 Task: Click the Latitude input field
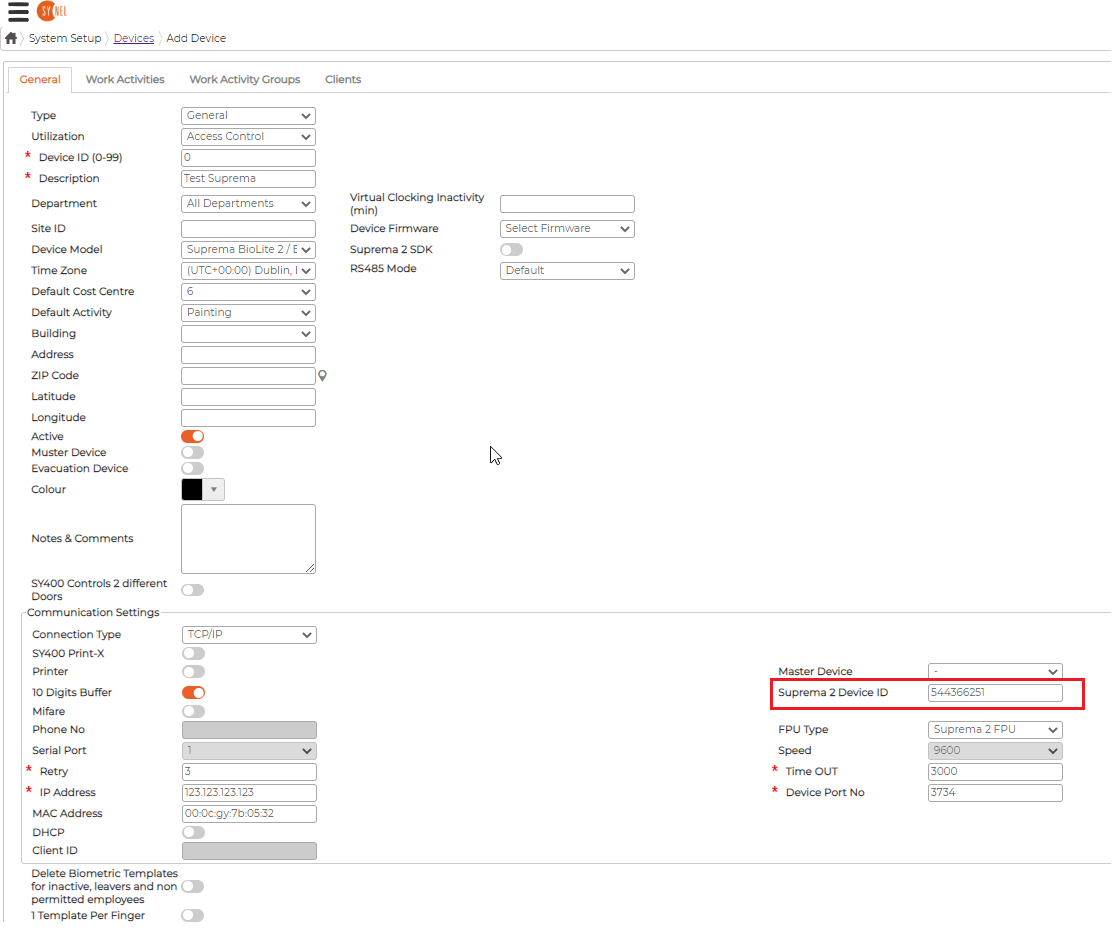pos(248,396)
